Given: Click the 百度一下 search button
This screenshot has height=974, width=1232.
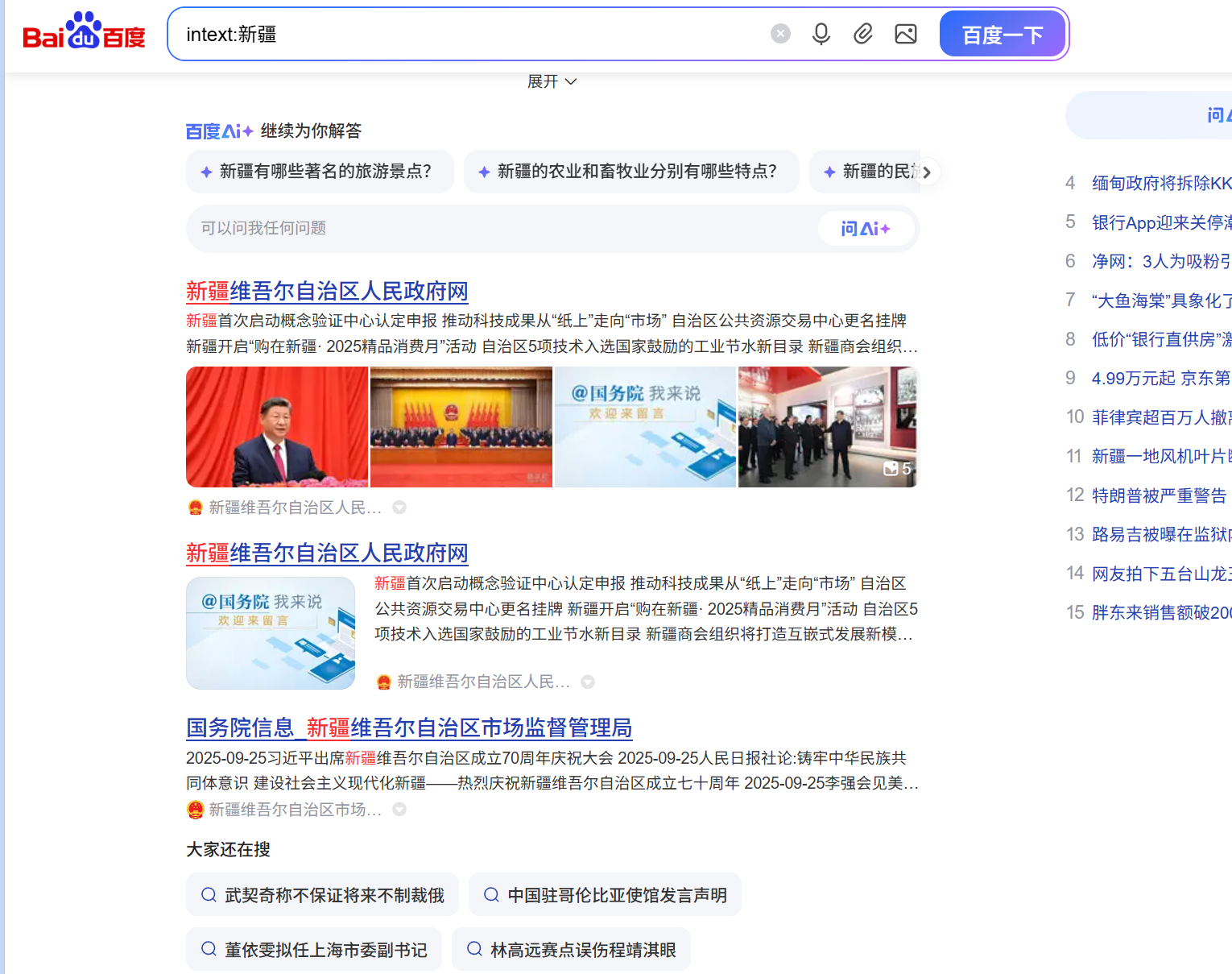Looking at the screenshot, I should point(1003,35).
